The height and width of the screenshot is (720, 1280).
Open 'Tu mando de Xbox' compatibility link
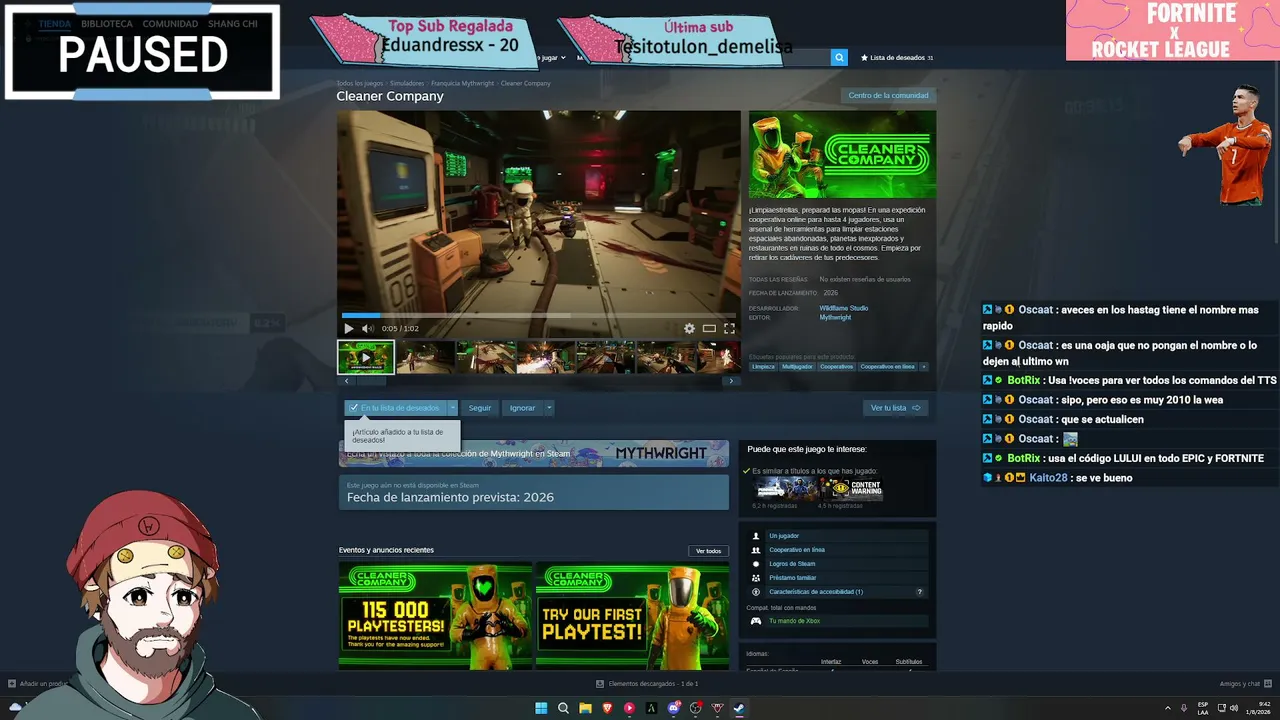click(794, 621)
